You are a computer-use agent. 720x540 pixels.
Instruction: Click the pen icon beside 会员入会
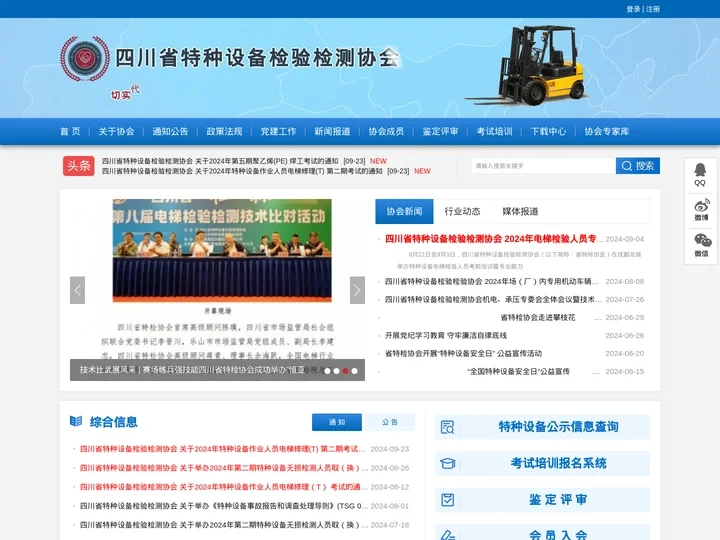click(x=447, y=535)
